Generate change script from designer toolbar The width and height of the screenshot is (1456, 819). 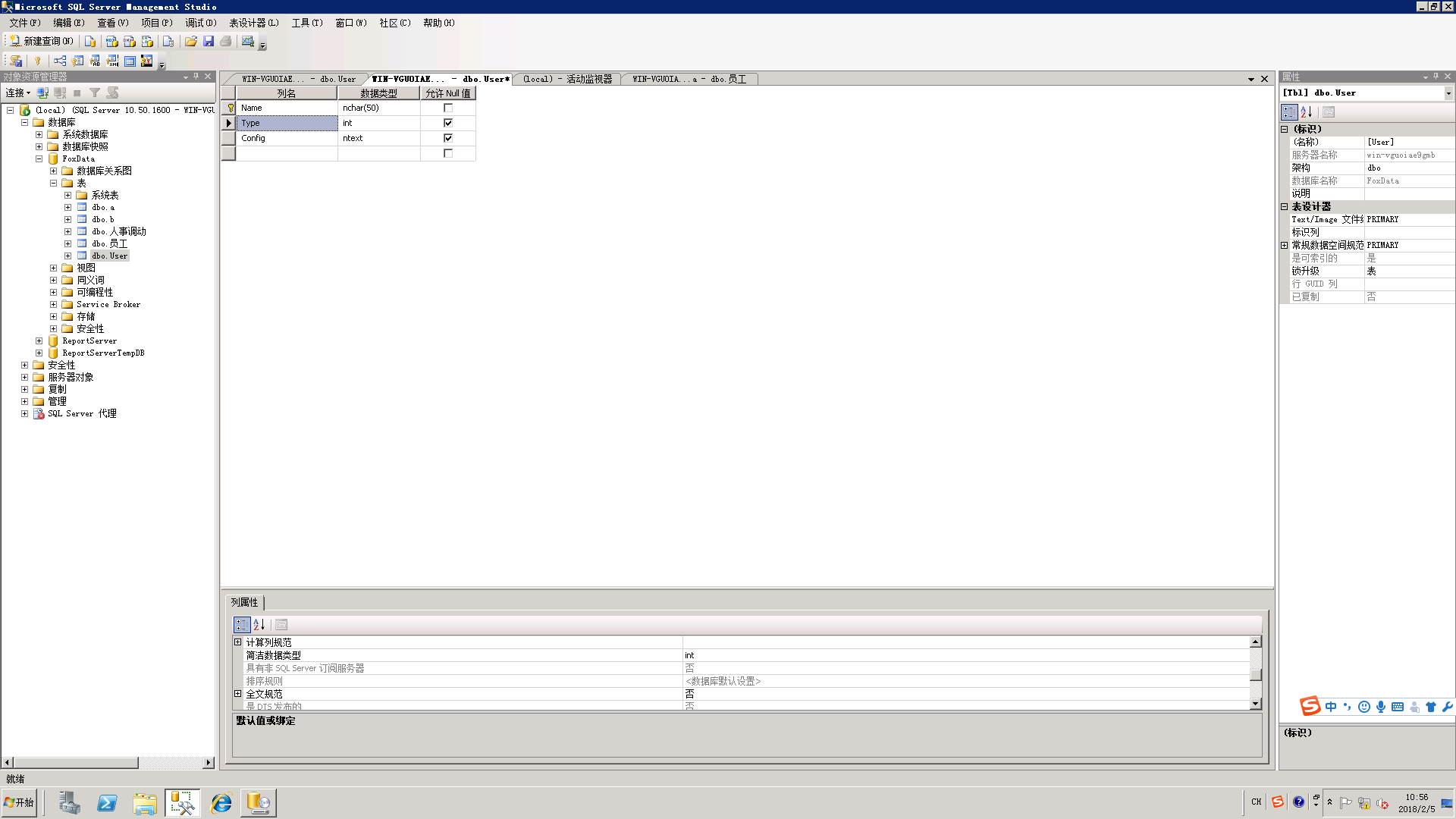pyautogui.click(x=15, y=61)
